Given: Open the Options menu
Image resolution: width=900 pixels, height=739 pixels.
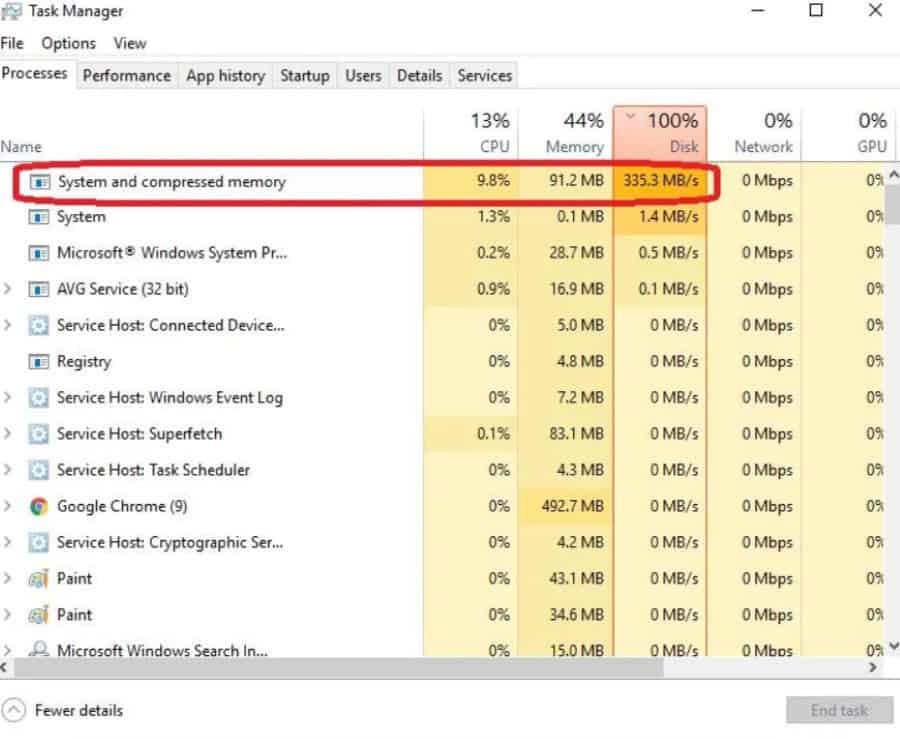Looking at the screenshot, I should [68, 43].
